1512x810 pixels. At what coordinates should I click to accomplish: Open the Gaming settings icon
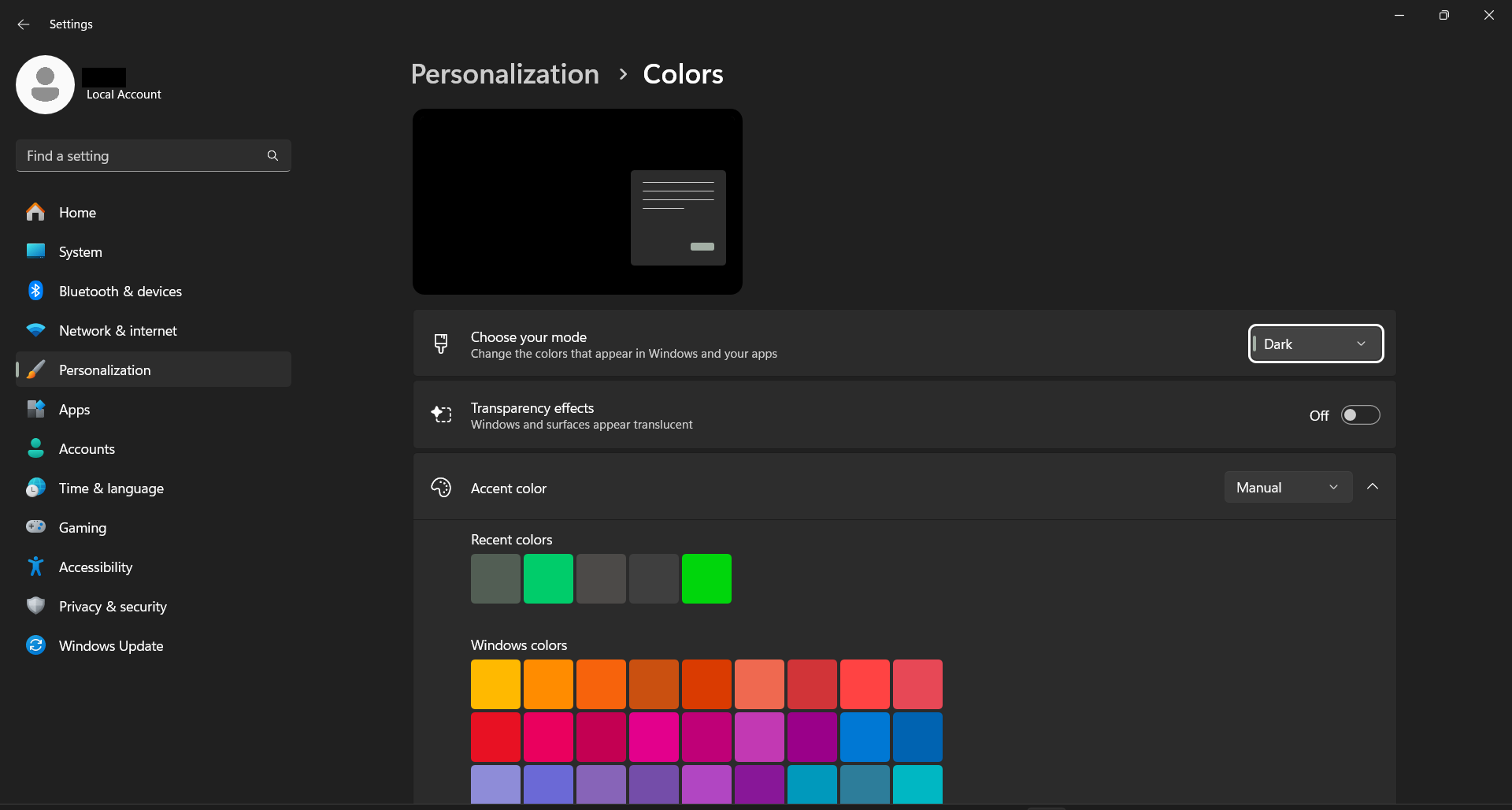point(36,527)
